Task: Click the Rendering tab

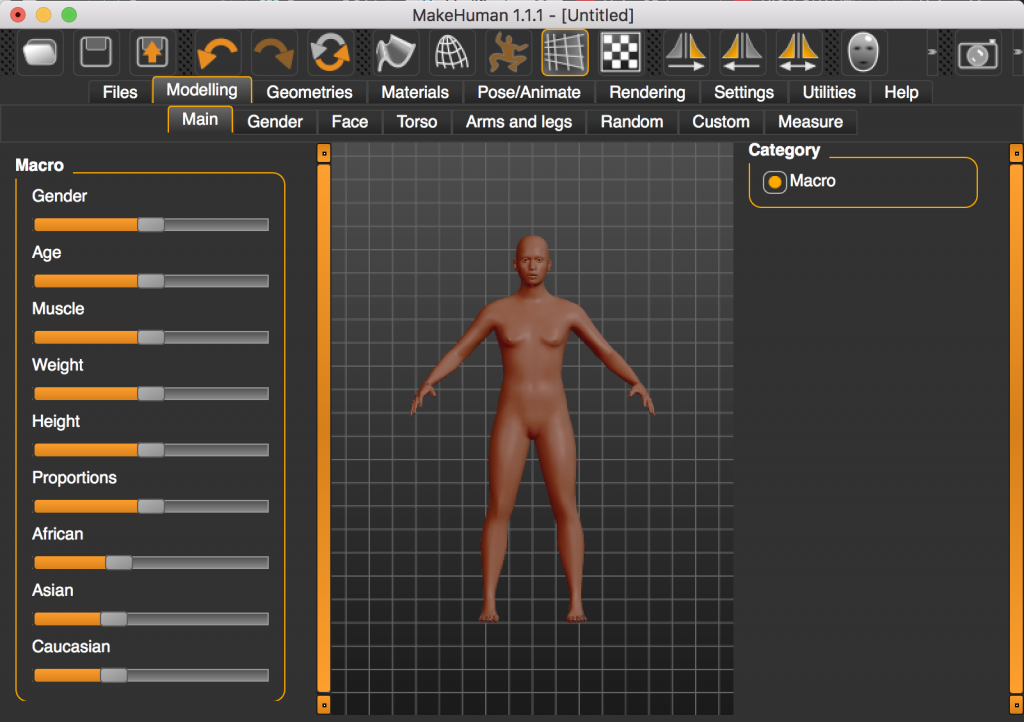Action: [647, 92]
